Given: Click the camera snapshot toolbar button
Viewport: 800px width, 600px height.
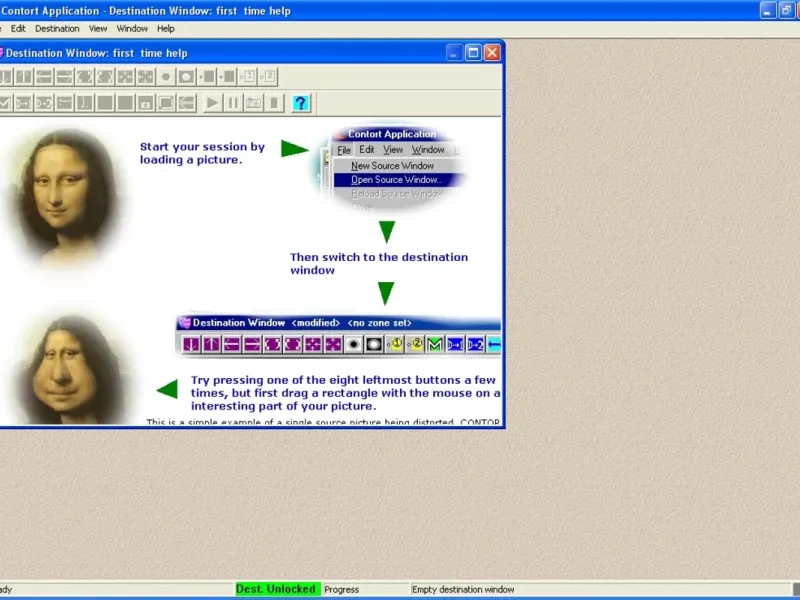Looking at the screenshot, I should coord(254,103).
